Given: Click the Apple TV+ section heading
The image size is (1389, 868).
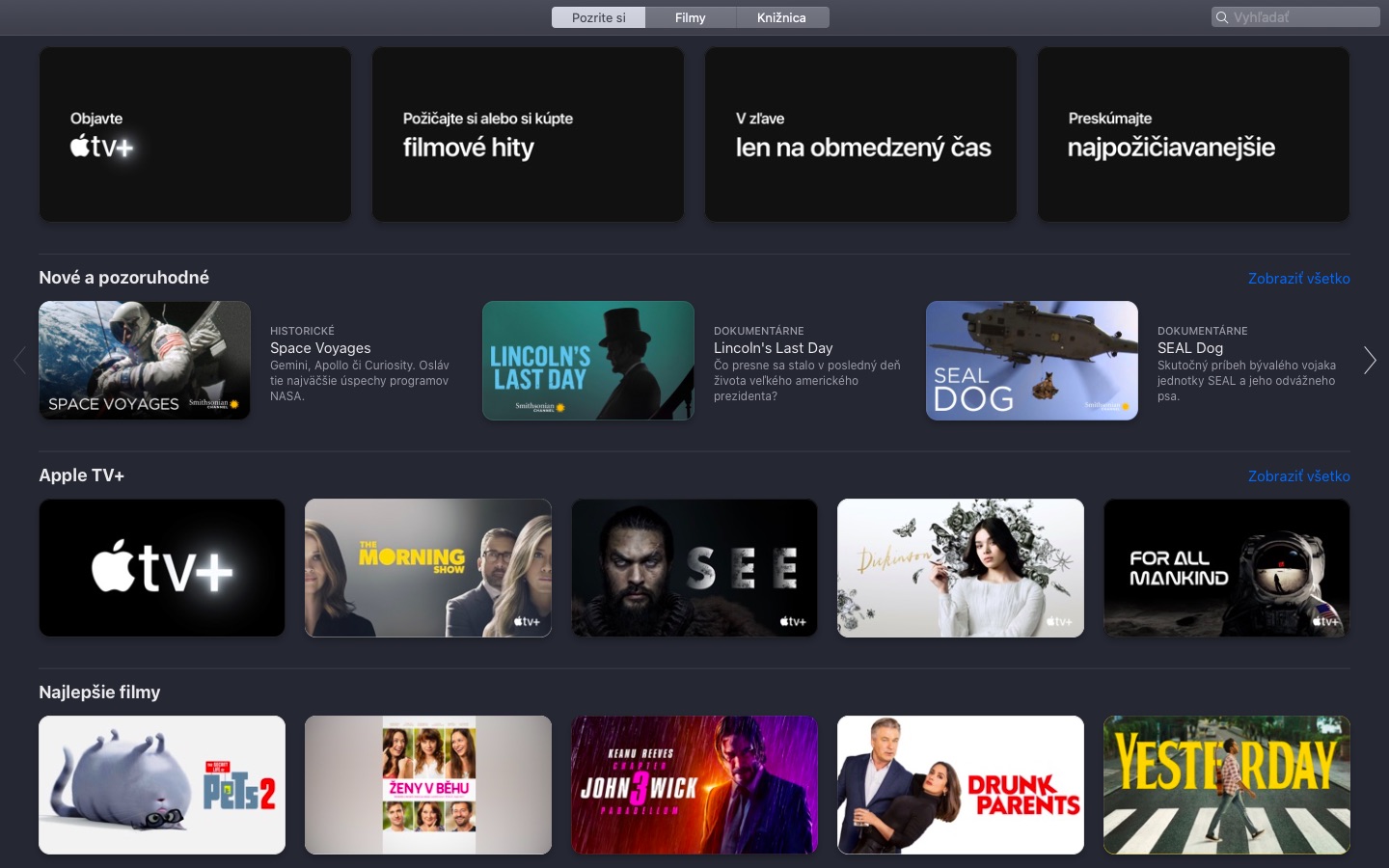Looking at the screenshot, I should pyautogui.click(x=81, y=475).
